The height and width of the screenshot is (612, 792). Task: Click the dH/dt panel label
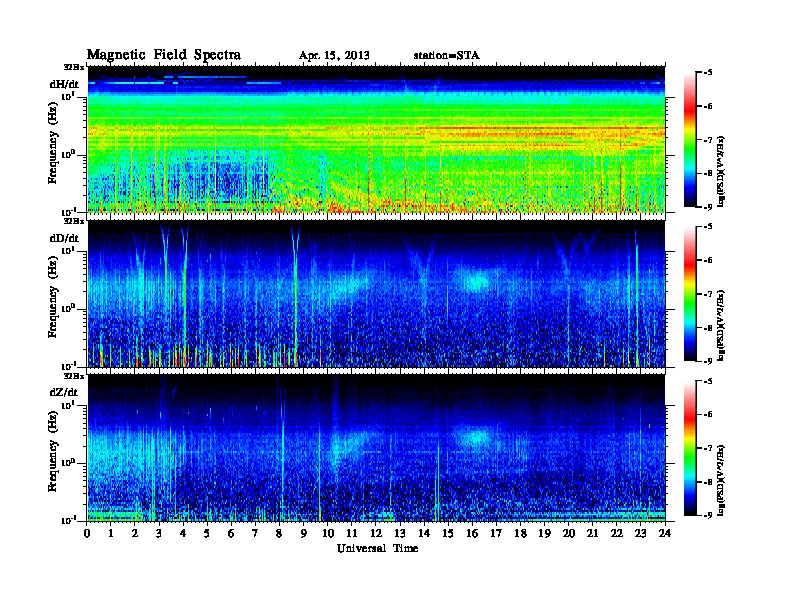[64, 84]
